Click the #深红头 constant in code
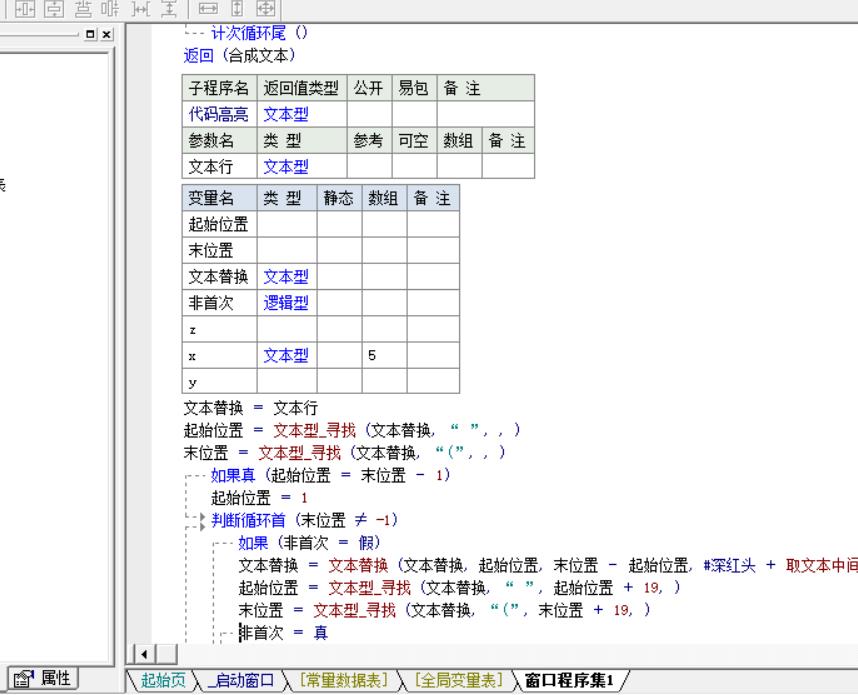This screenshot has width=858, height=695. pos(729,565)
